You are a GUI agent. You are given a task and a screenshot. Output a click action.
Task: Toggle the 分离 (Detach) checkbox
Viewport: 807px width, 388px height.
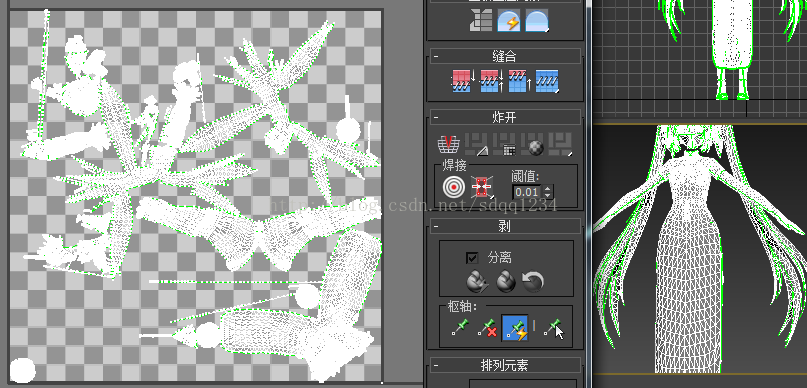pos(472,257)
